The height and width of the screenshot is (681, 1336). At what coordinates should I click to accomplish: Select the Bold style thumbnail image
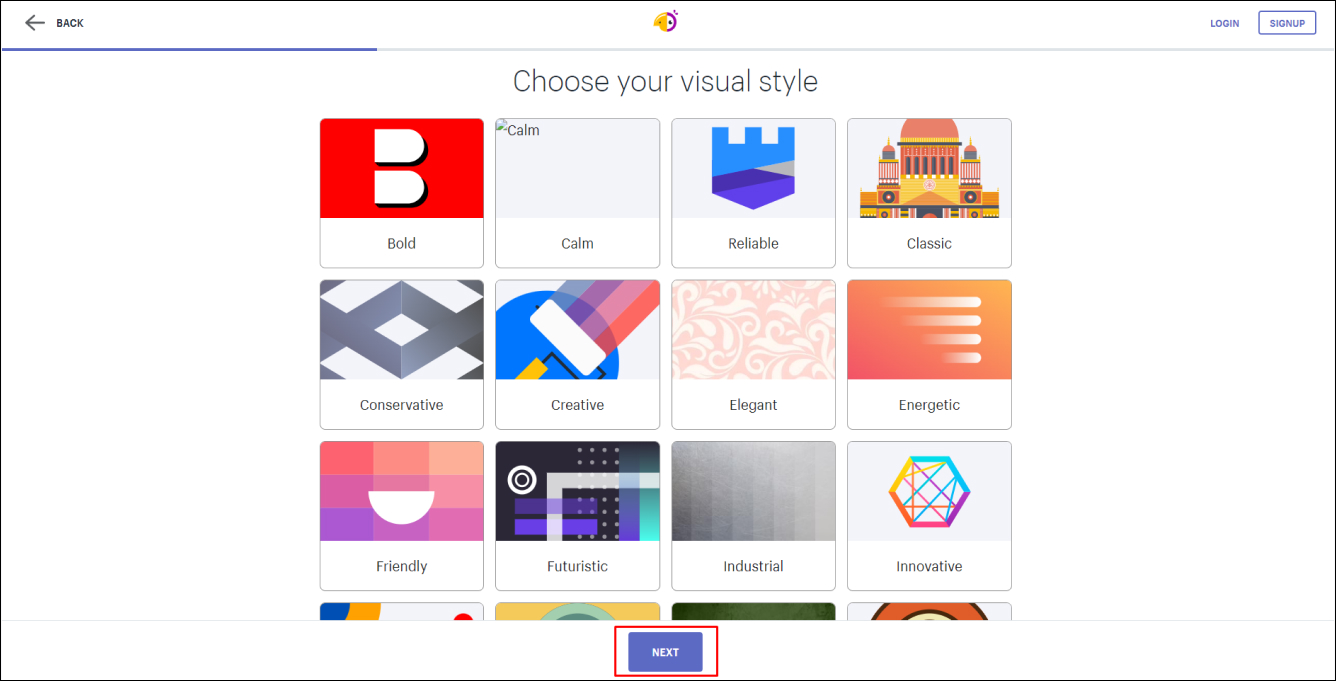tap(402, 168)
